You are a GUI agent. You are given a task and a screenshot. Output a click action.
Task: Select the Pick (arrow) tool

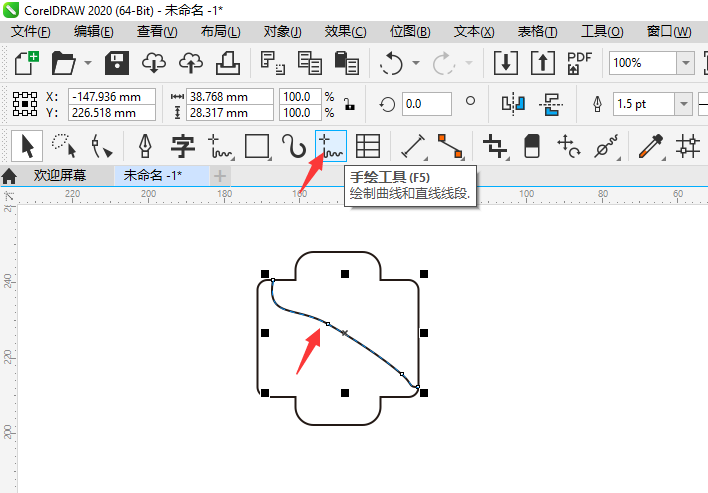27,147
